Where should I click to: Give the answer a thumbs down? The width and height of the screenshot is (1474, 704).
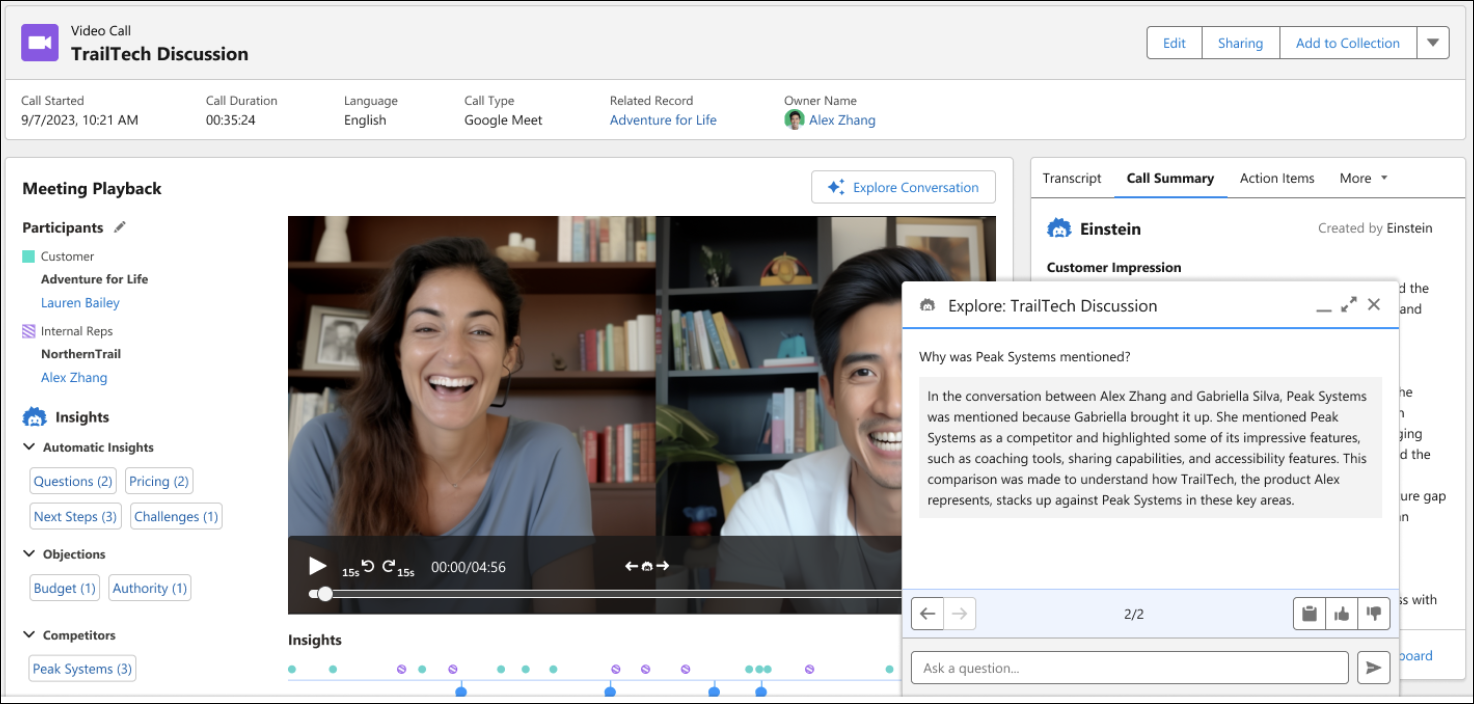click(1374, 613)
